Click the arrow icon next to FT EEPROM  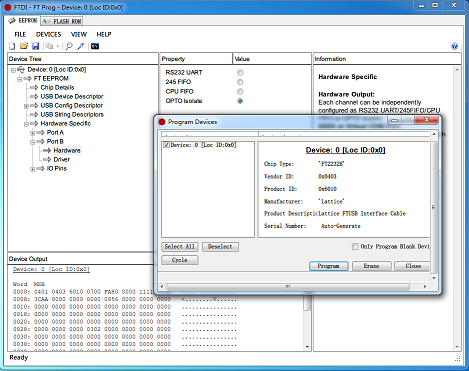[28, 79]
